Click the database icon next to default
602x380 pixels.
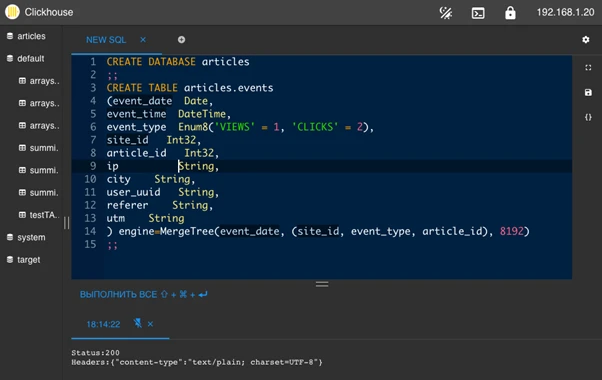click(10, 58)
